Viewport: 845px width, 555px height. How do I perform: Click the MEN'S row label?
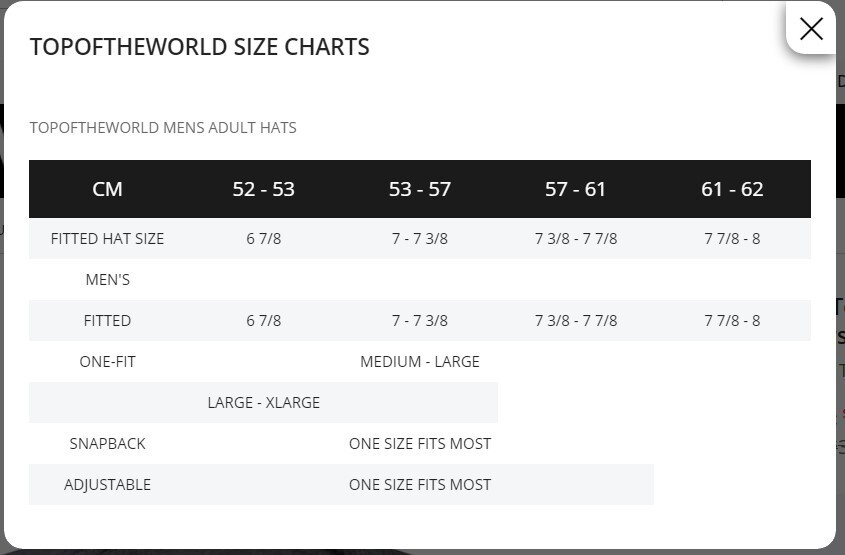107,280
